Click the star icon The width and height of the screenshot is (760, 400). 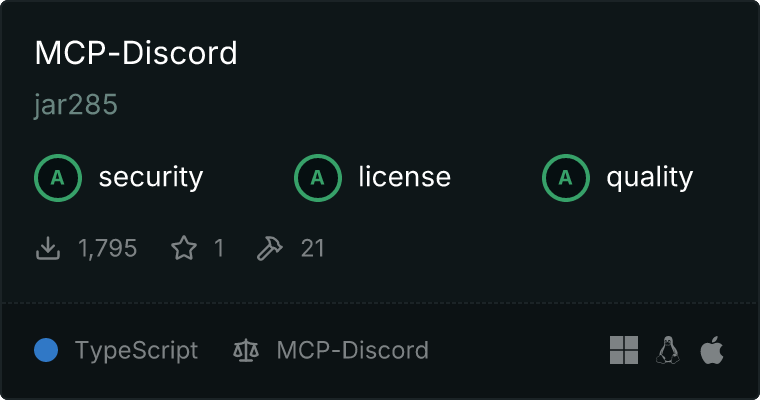point(184,248)
